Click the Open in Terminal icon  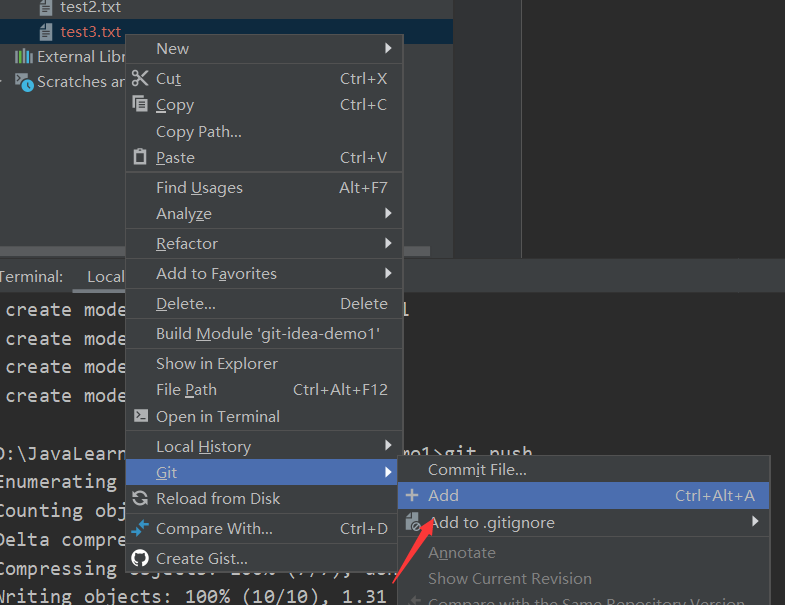click(140, 416)
